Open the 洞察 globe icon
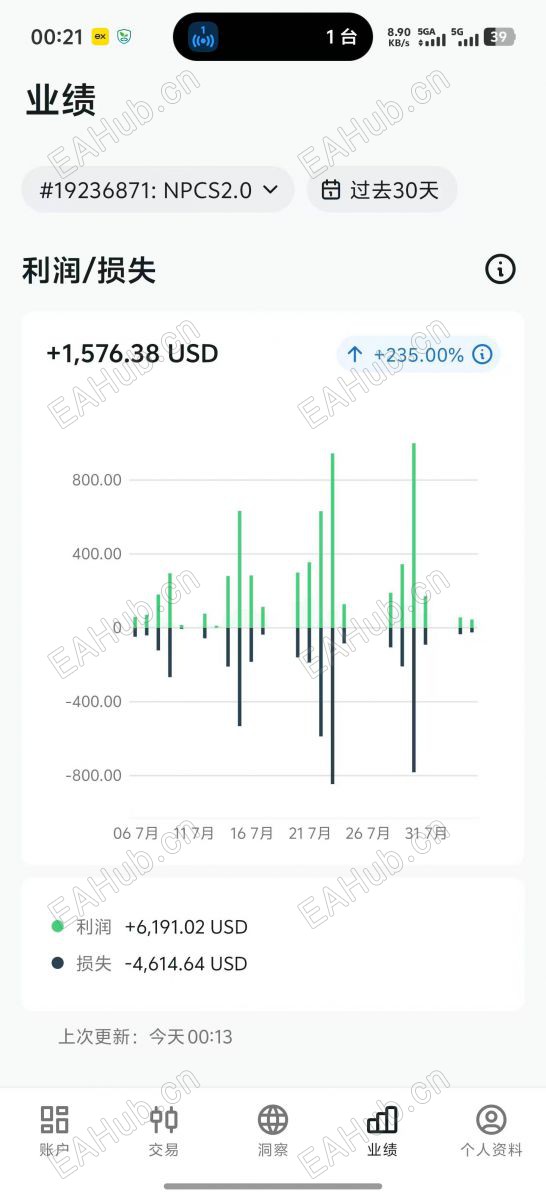This screenshot has height=1200, width=546. [x=273, y=1119]
